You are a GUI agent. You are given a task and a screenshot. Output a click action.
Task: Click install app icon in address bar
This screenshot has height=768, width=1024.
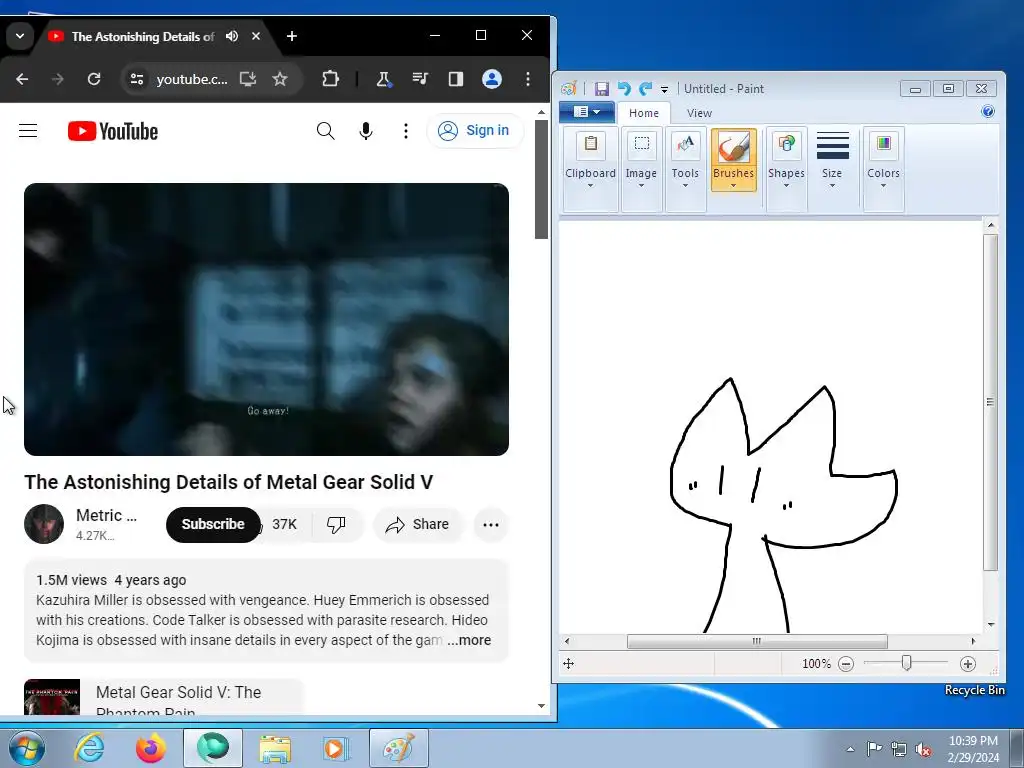[x=248, y=79]
